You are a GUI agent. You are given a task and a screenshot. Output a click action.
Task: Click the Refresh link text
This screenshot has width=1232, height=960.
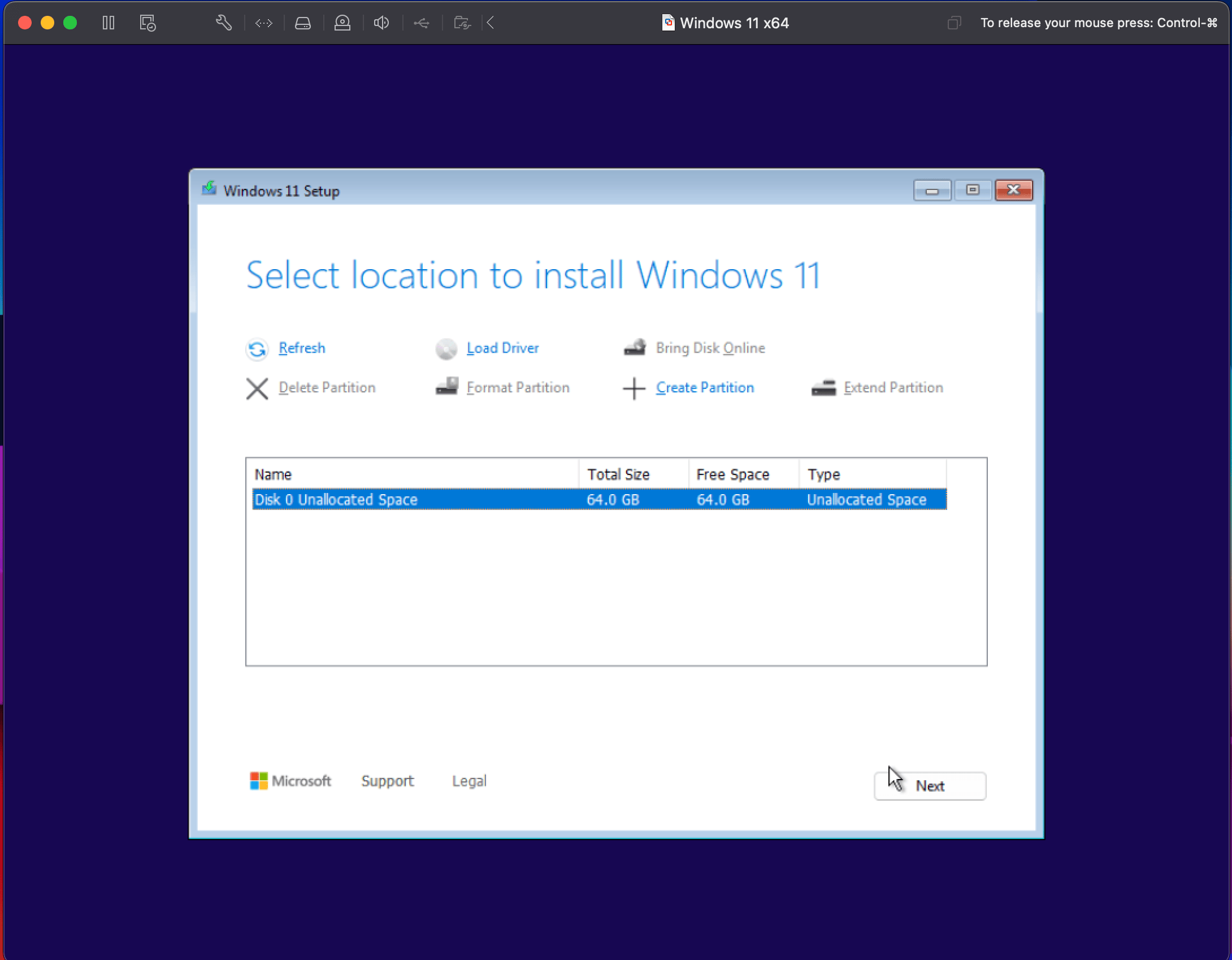(302, 348)
